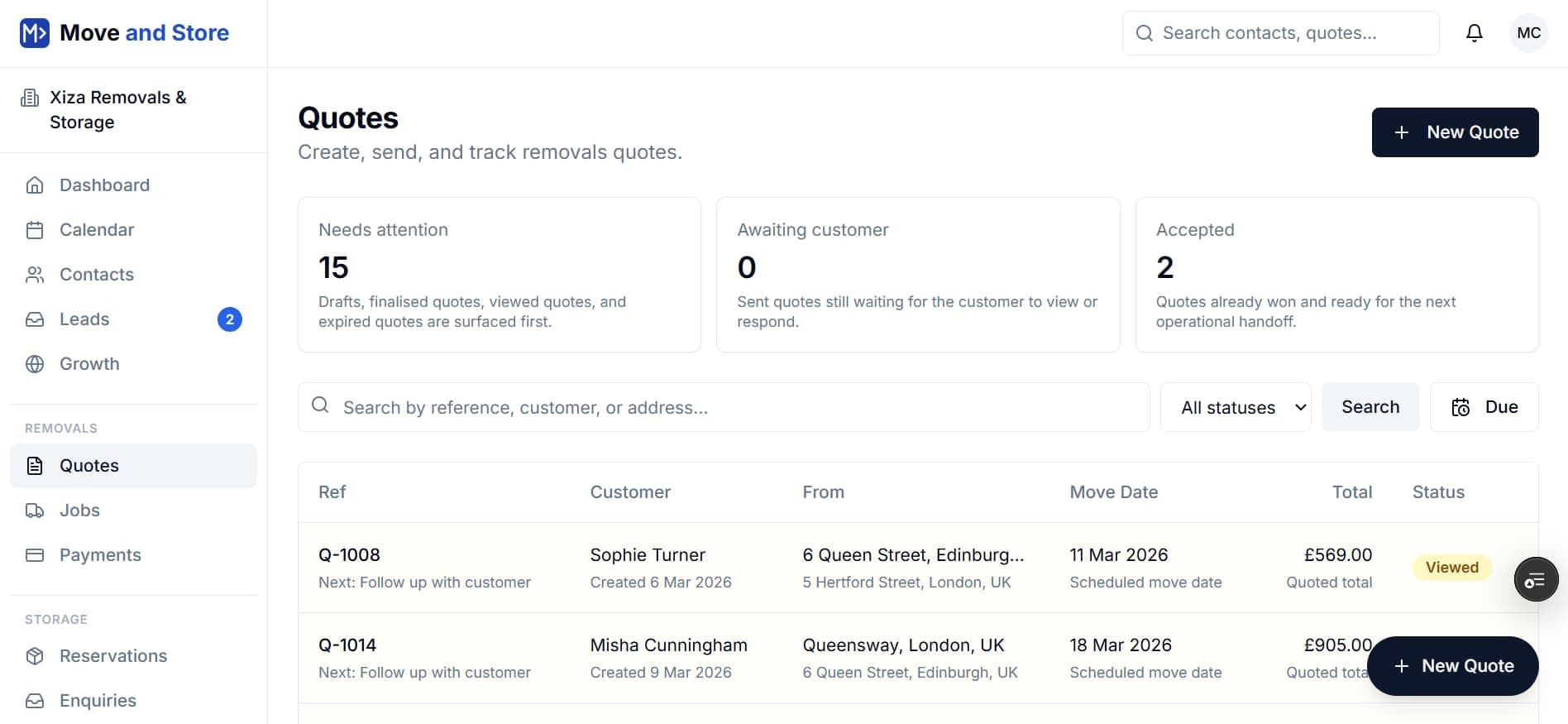
Task: Open Payments in the sidebar
Action: (134, 555)
